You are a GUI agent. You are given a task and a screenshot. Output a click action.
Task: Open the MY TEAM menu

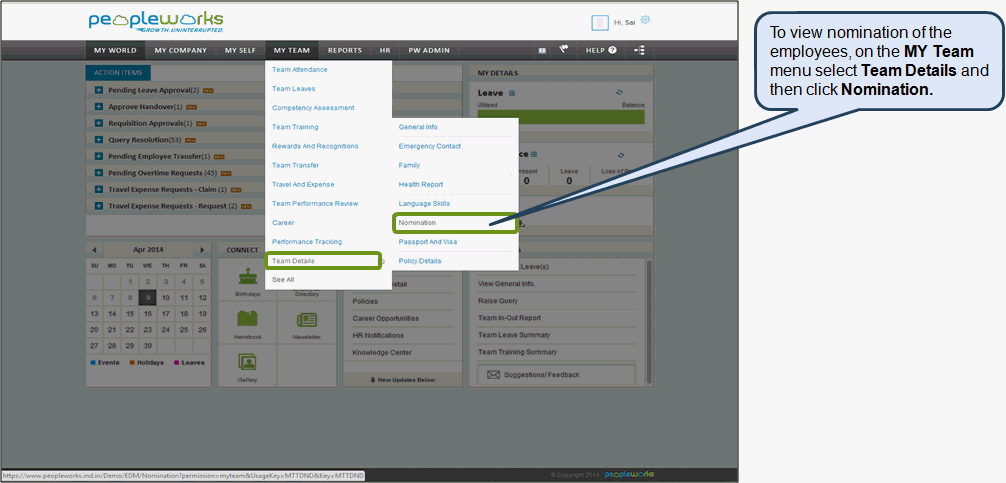point(291,51)
